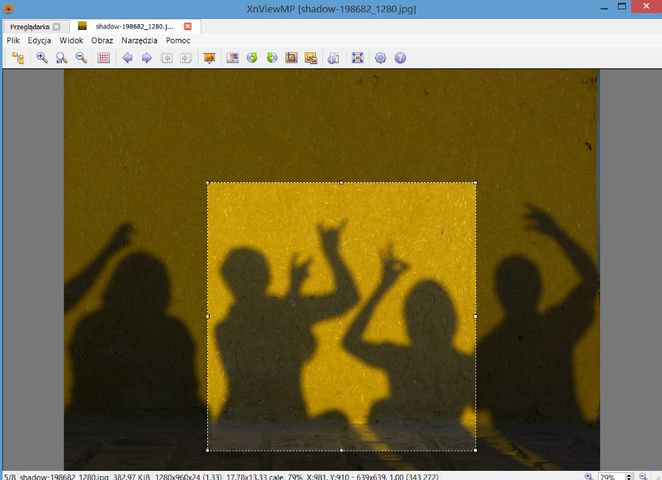This screenshot has height=480, width=662.
Task: Go to next image with right arrow
Action: (146, 58)
